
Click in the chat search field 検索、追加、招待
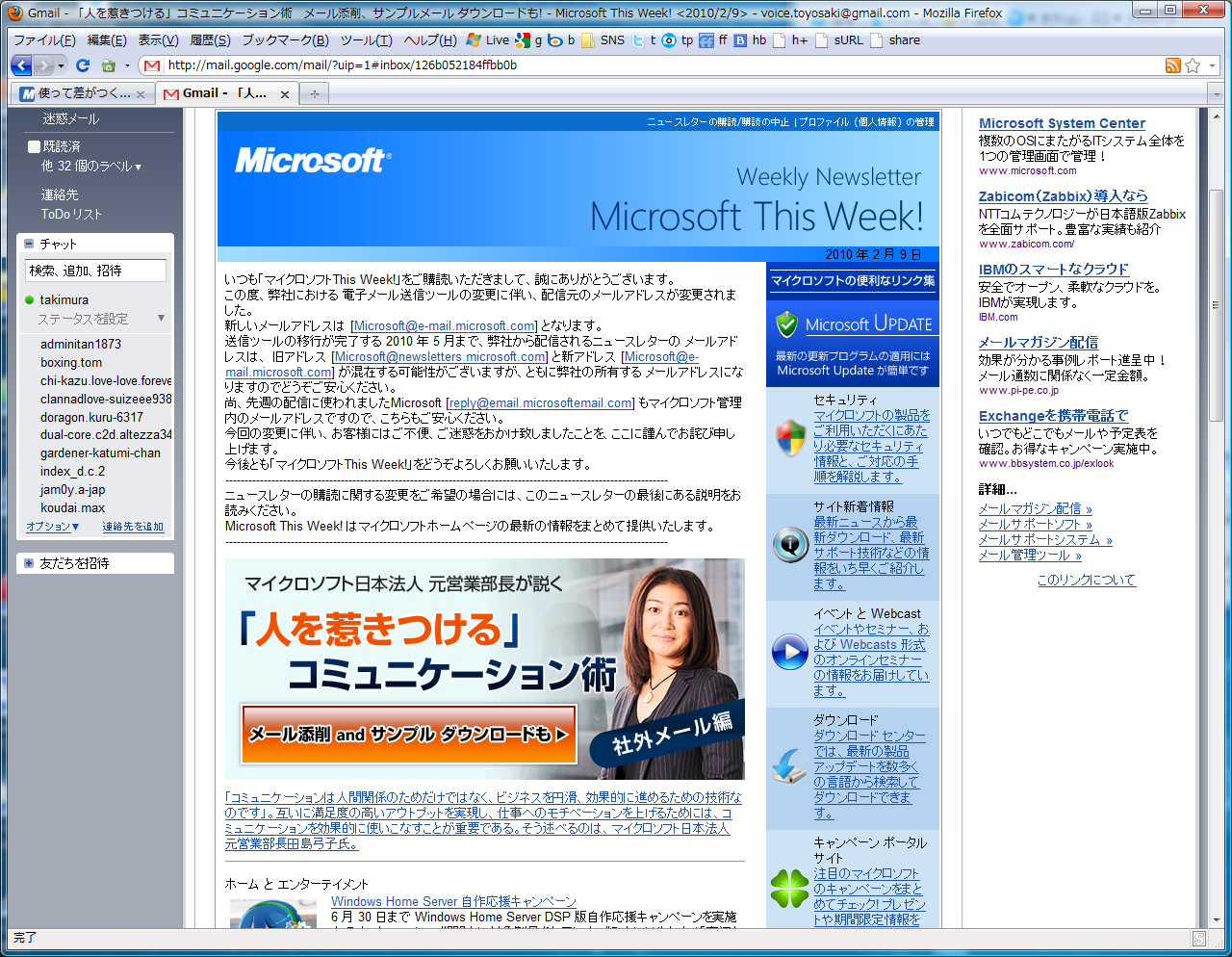(x=95, y=271)
